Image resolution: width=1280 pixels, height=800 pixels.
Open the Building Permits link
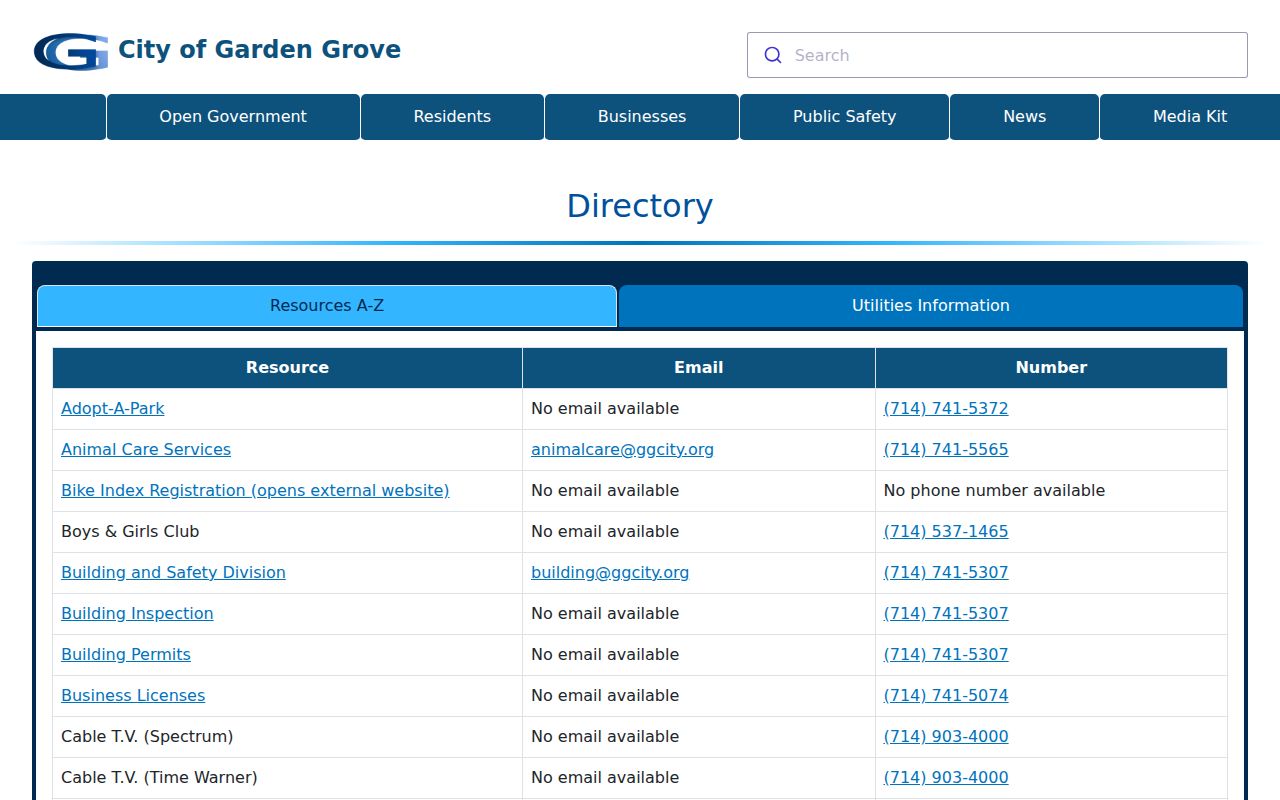coord(126,654)
